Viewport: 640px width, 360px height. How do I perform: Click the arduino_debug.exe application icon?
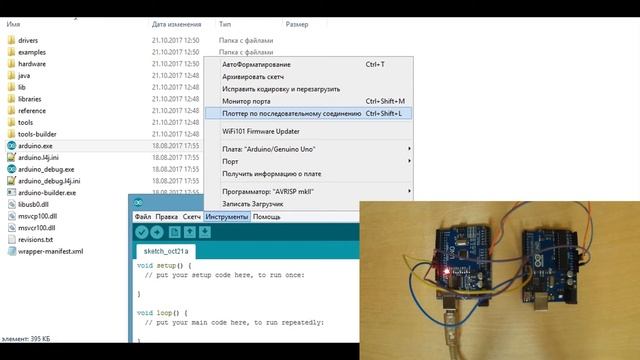(x=11, y=169)
